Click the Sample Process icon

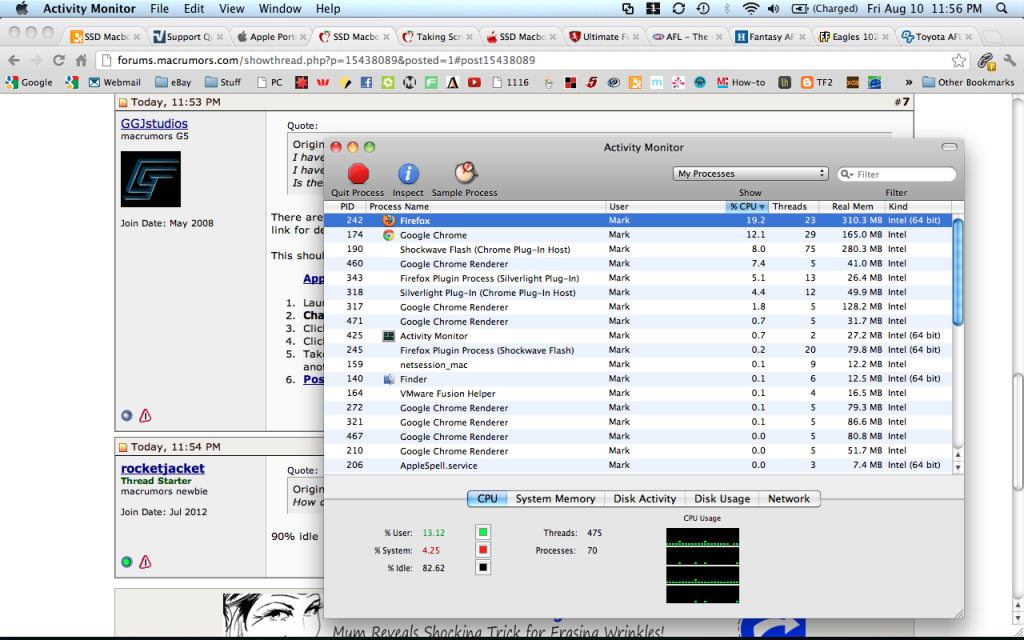465,173
